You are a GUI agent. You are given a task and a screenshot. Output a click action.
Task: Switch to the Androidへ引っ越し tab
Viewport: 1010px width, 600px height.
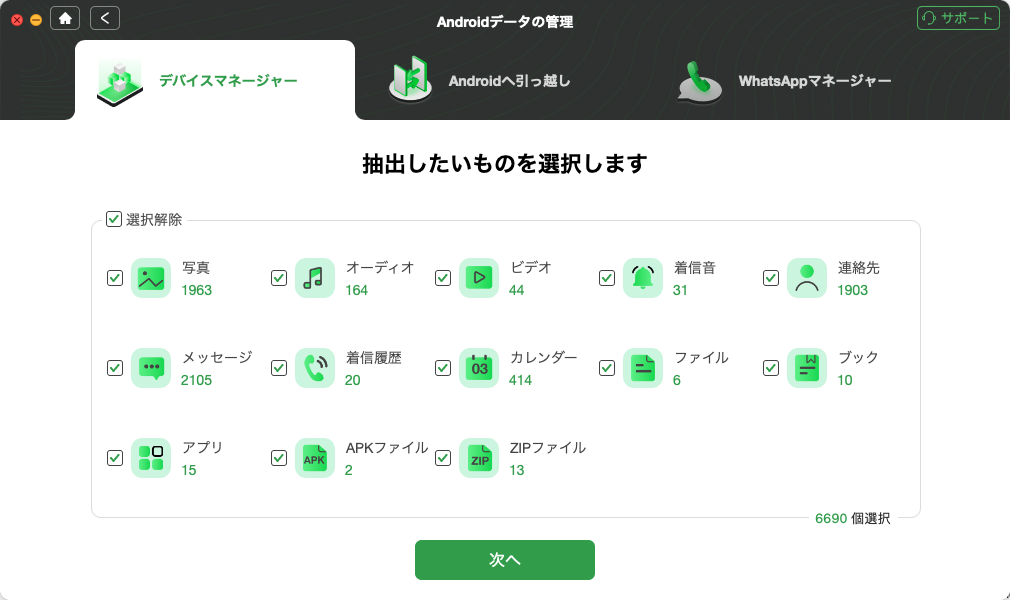click(480, 81)
